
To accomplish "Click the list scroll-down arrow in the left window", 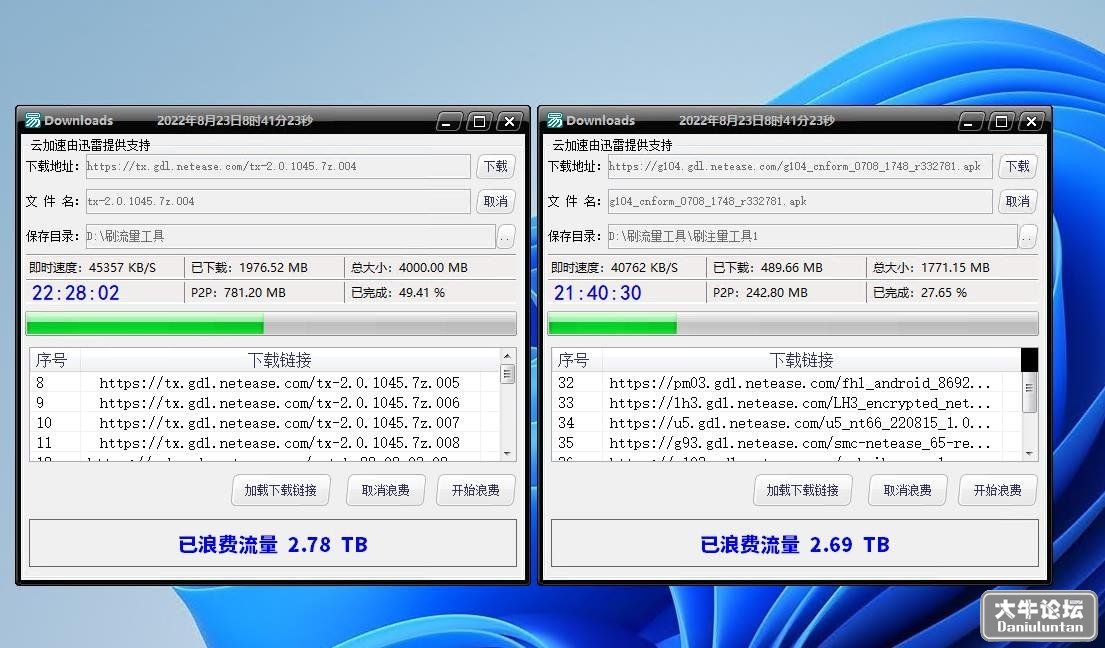I will click(507, 454).
